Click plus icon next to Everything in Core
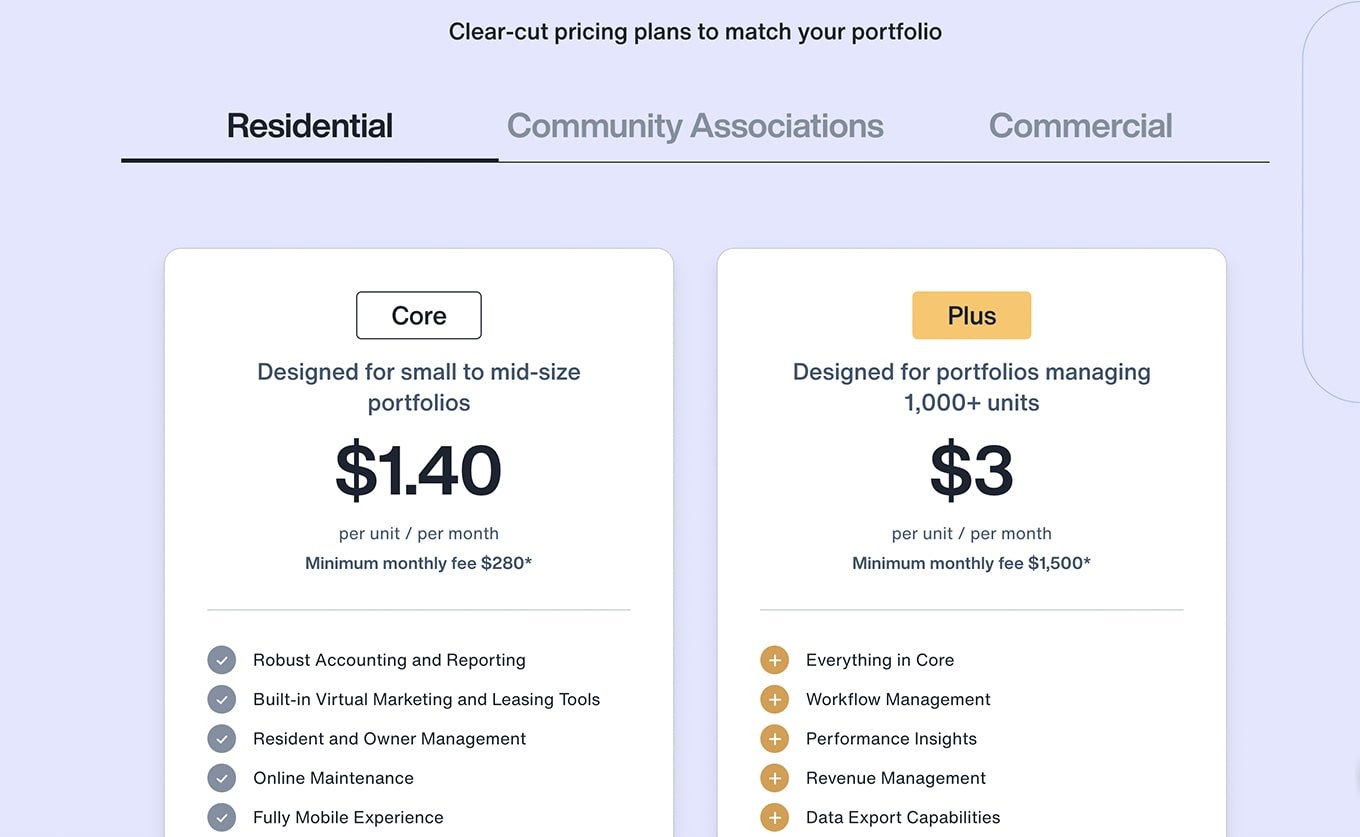Screen dimensions: 1360x837 click(774, 660)
